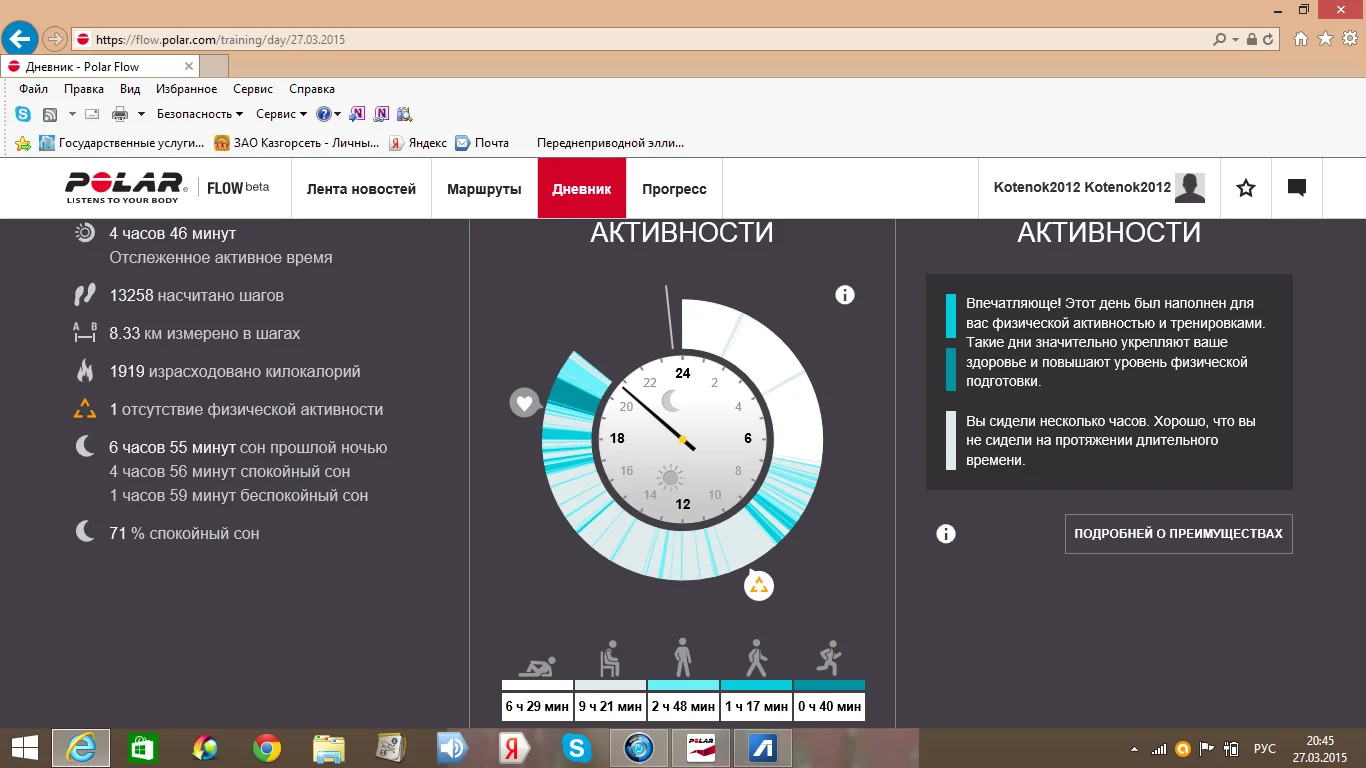1366x768 pixels.
Task: Click the inactivity alert triangle marker on dial
Action: point(759,585)
